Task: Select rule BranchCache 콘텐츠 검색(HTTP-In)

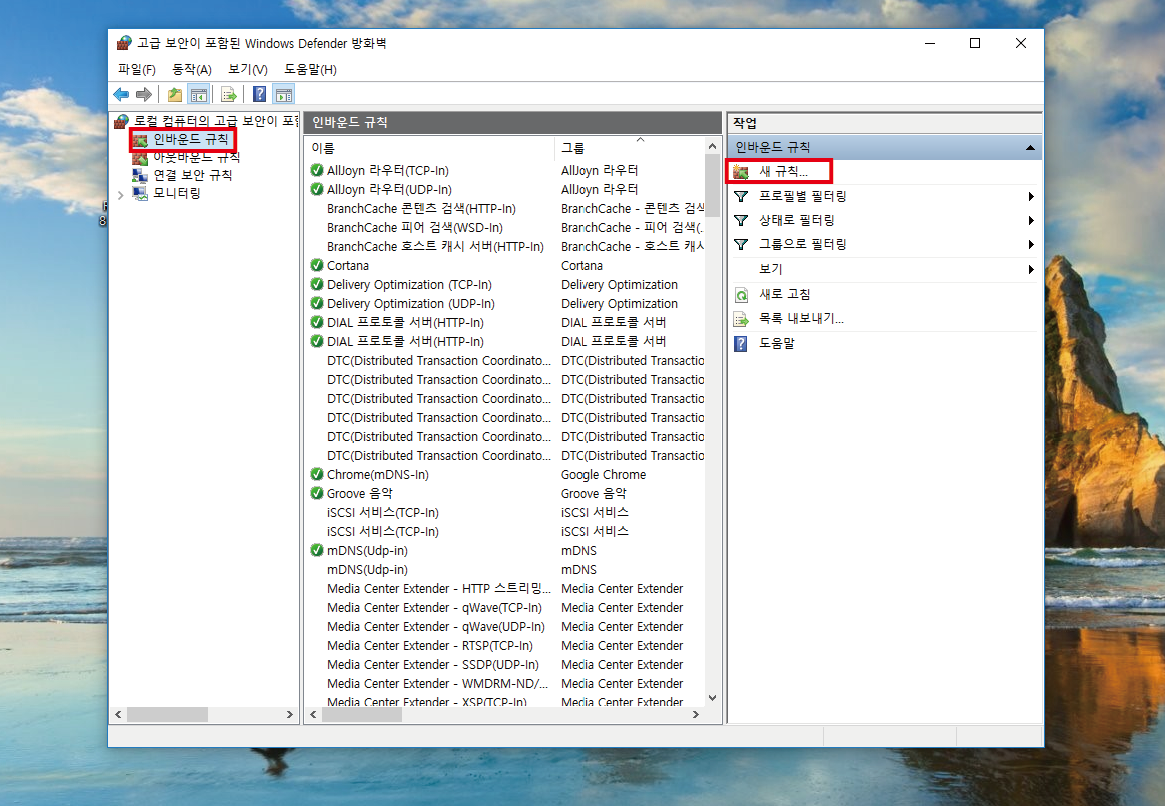Action: pyautogui.click(x=421, y=209)
